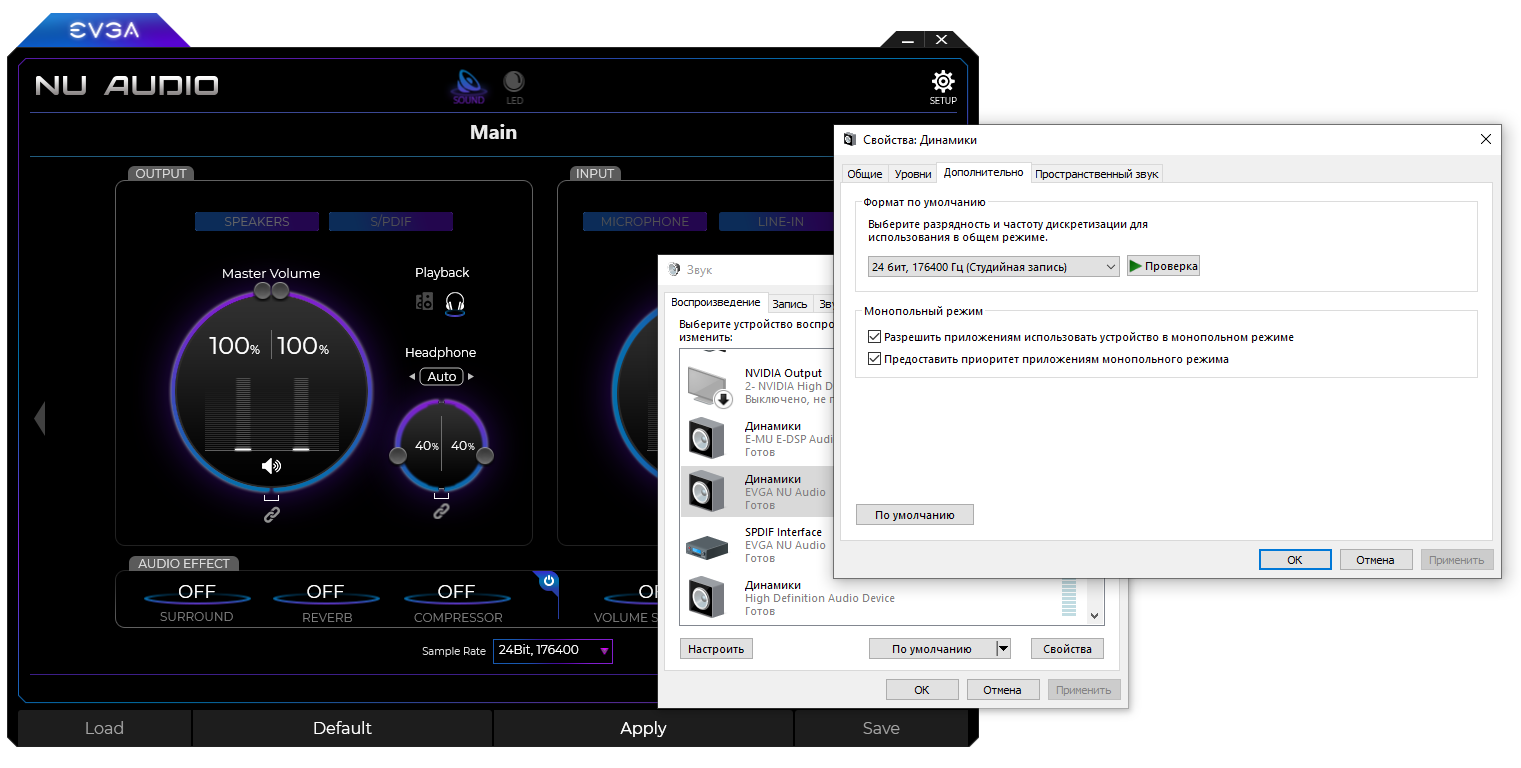Image resolution: width=1521 pixels, height=768 pixels.
Task: Open the SOUND section in NU Audio
Action: pos(468,87)
